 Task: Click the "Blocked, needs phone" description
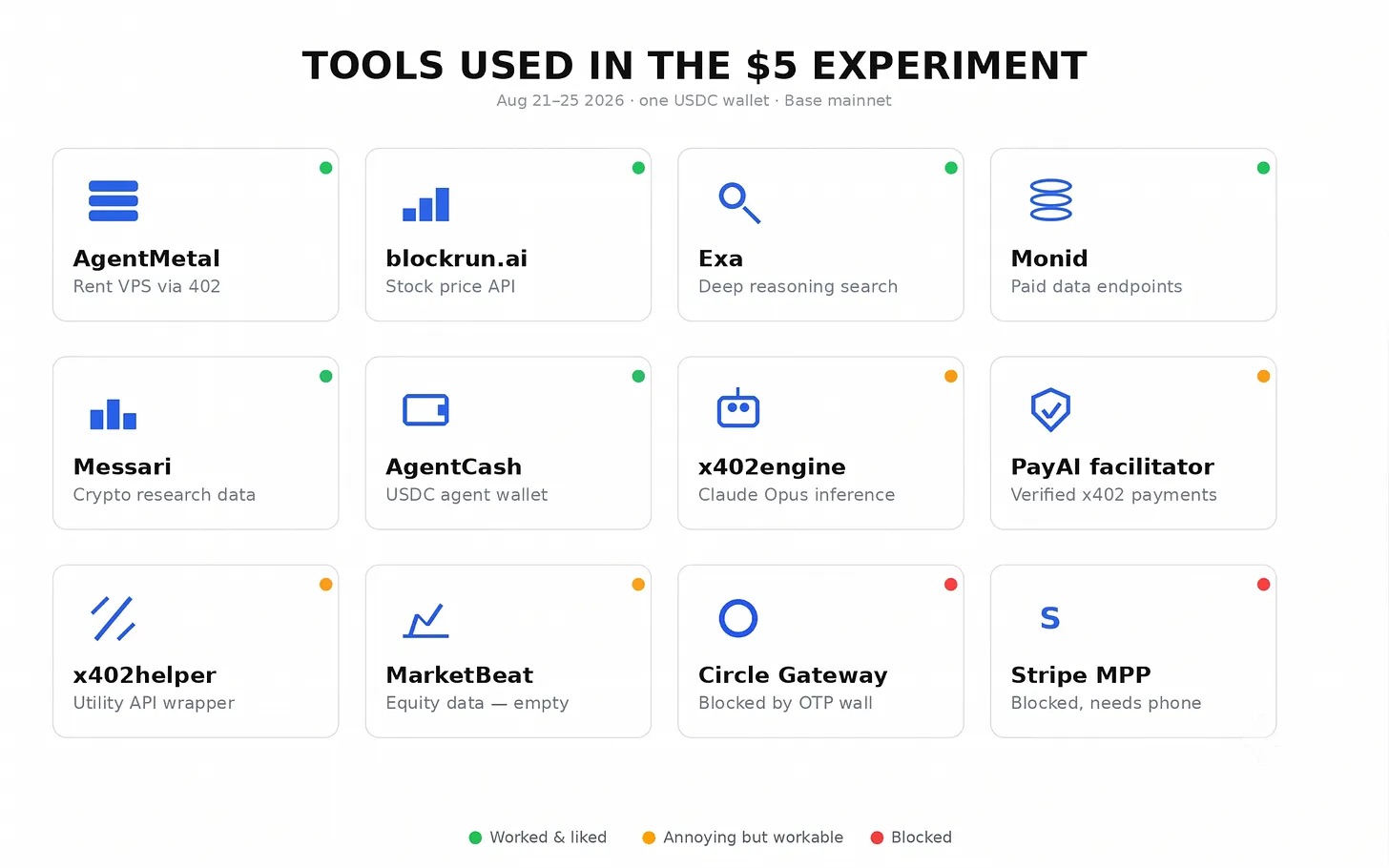click(1107, 703)
